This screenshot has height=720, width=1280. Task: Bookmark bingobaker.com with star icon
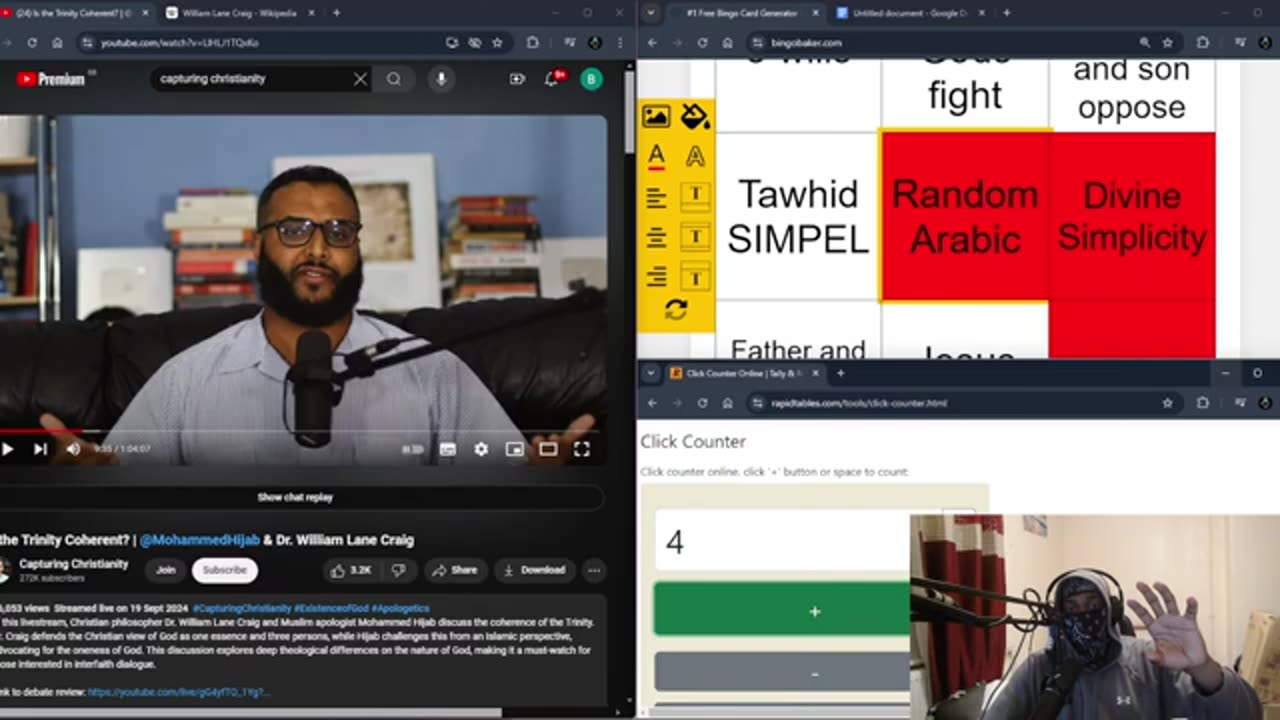[1167, 43]
